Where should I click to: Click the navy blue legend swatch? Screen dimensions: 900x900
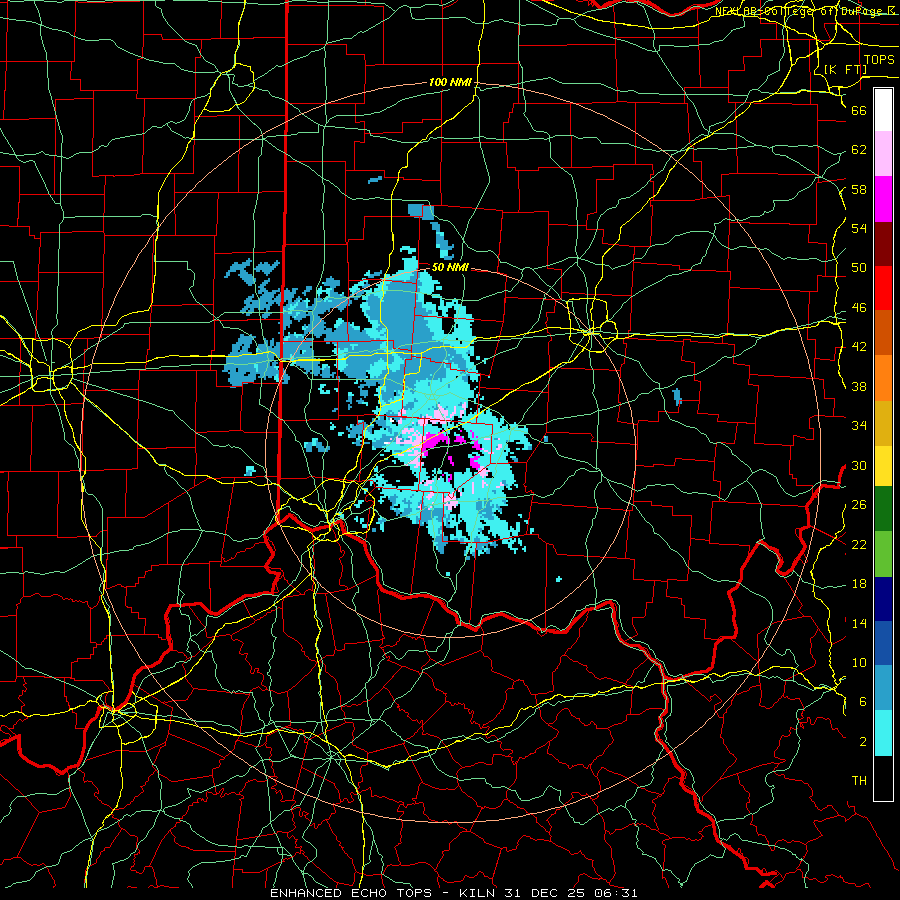click(883, 599)
